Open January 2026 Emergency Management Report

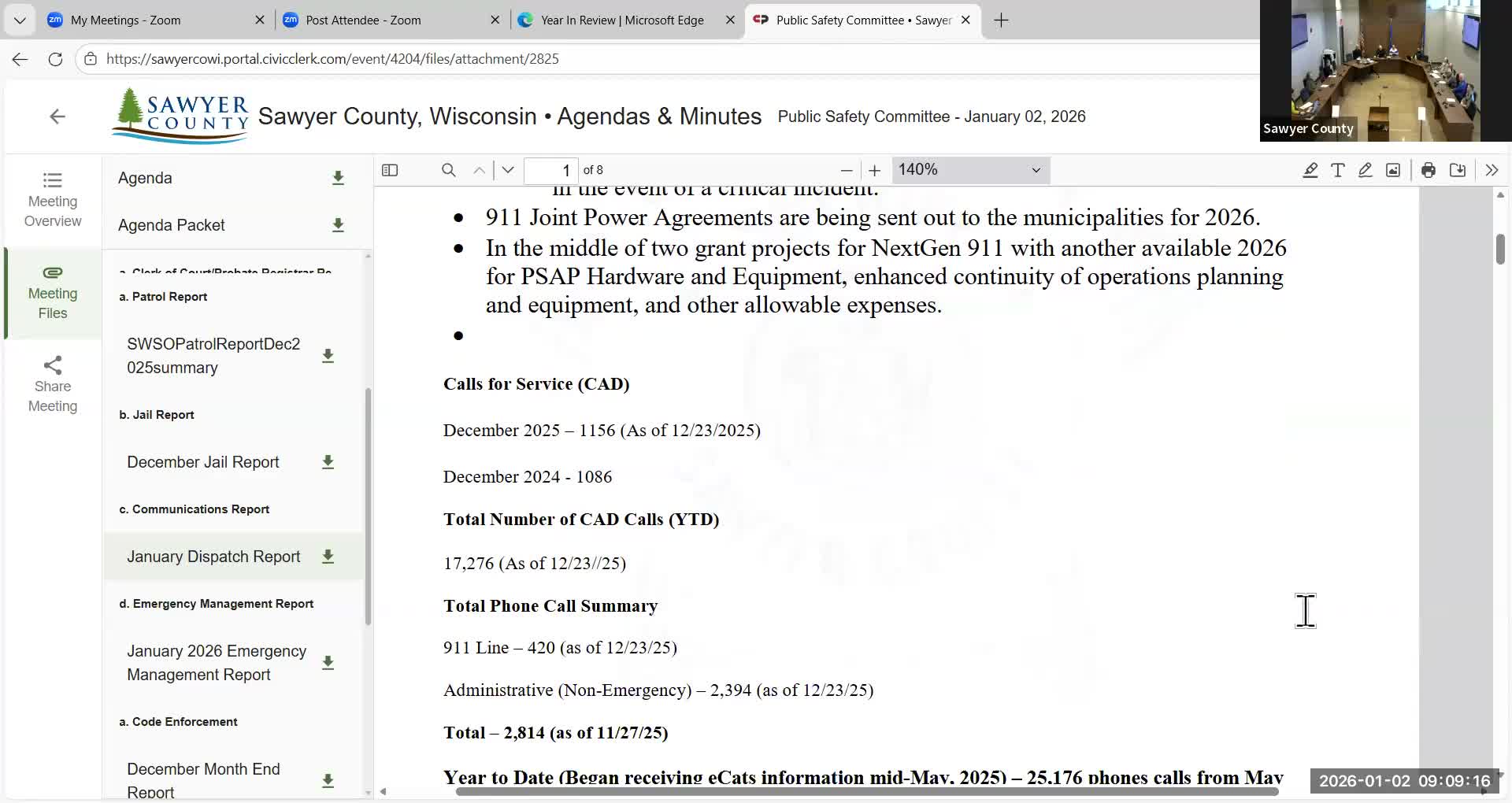coord(217,663)
